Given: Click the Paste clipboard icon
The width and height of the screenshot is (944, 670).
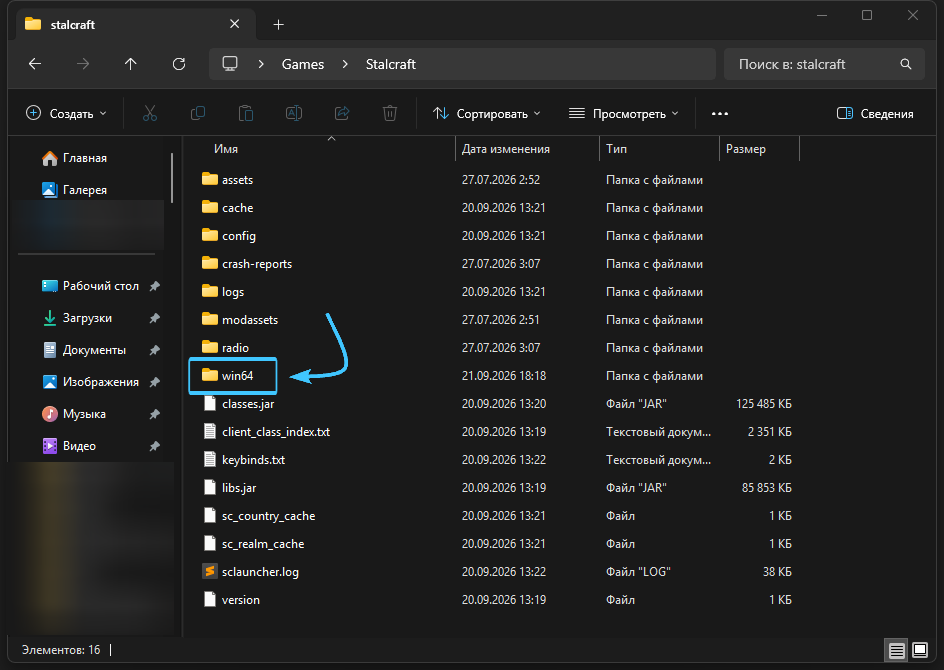Looking at the screenshot, I should click(x=246, y=113).
